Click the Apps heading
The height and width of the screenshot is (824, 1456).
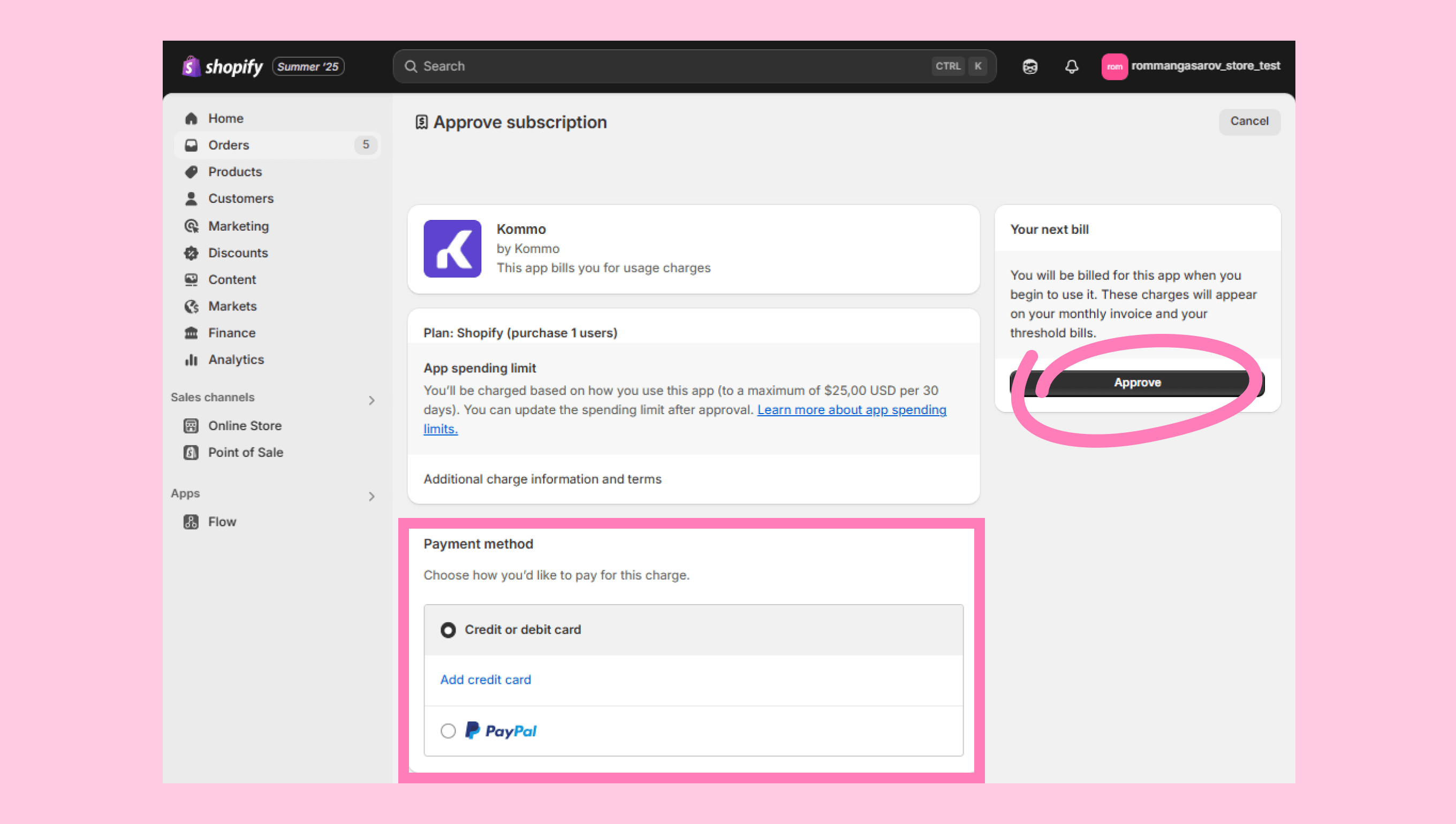(x=186, y=493)
